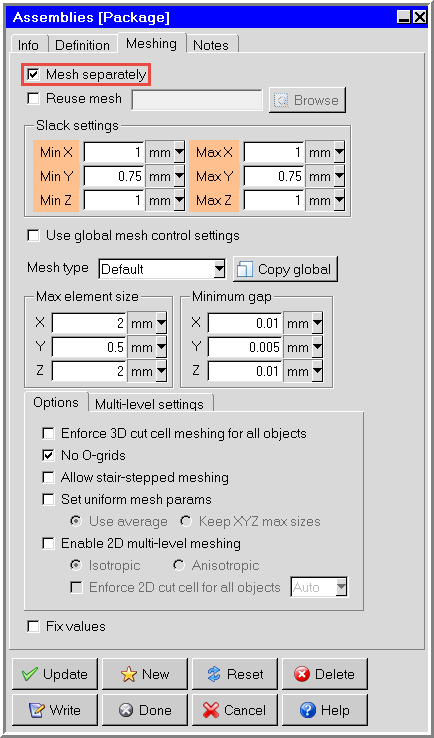Select the Use average radio button
Viewport: 434px width, 738px height.
tap(75, 521)
